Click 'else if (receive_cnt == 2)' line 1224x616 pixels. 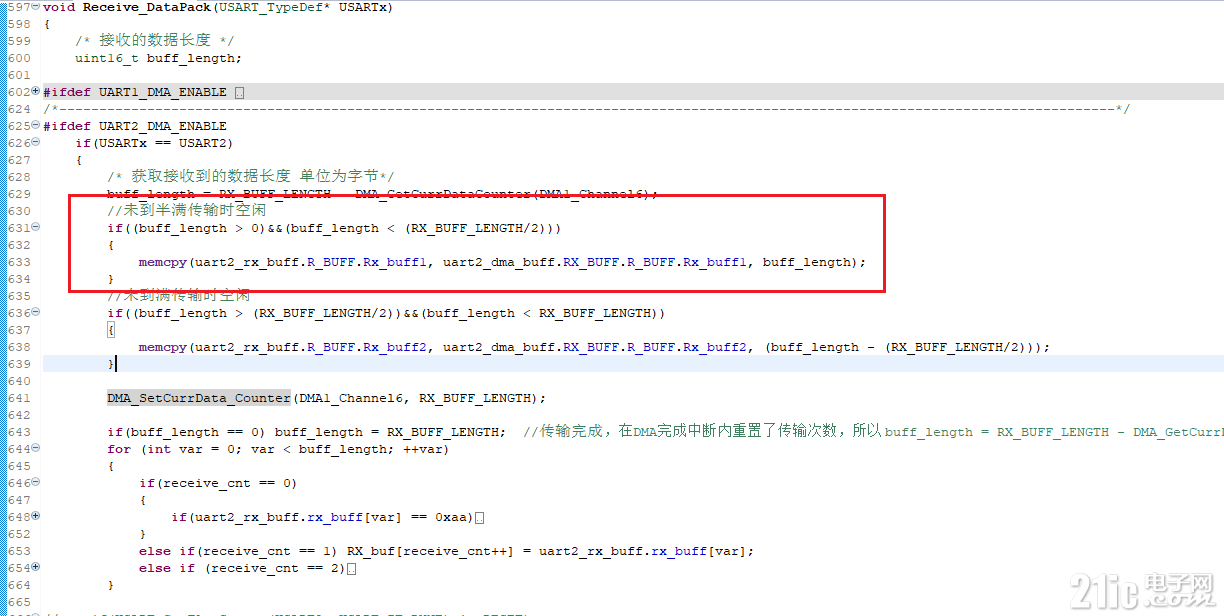pyautogui.click(x=242, y=568)
